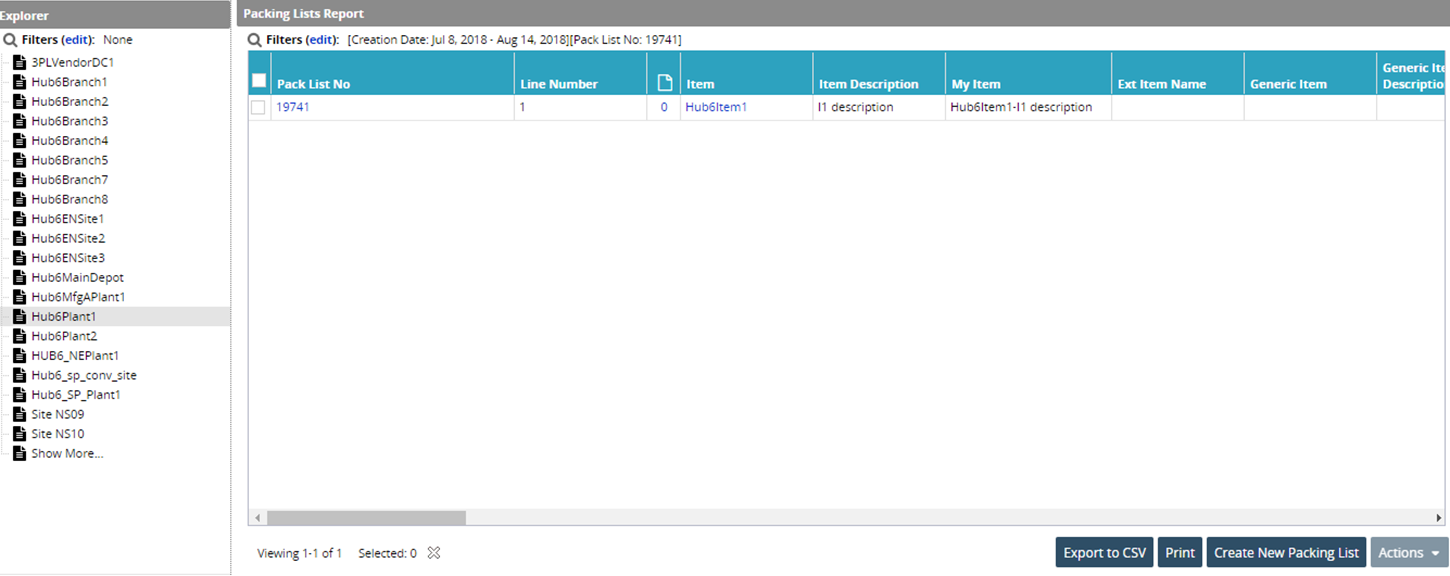Screen dimensions: 1450x576
Task: Sort by Pack List No column
Action: (x=313, y=84)
